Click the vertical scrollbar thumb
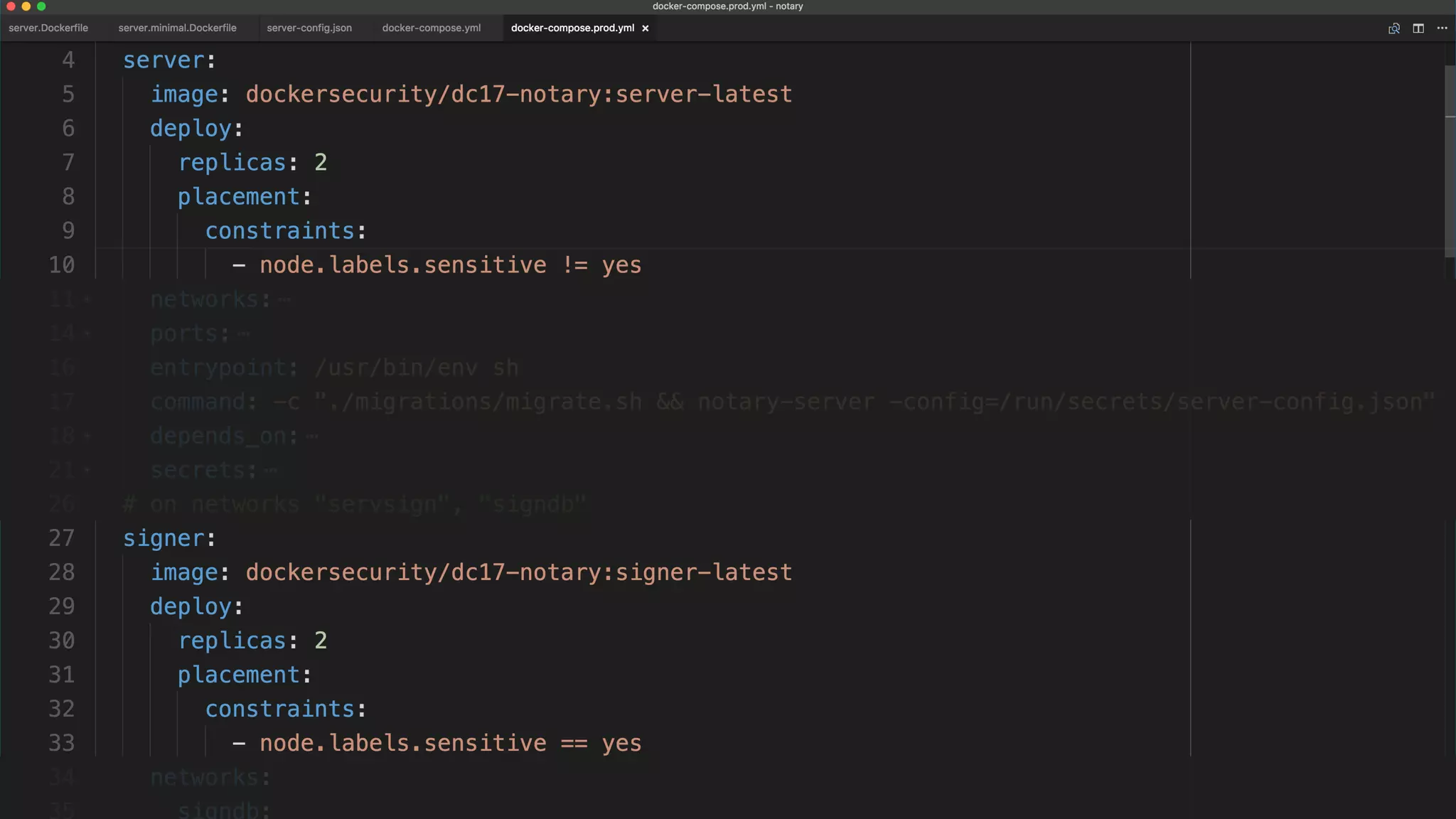Image resolution: width=1456 pixels, height=819 pixels. (1450, 160)
